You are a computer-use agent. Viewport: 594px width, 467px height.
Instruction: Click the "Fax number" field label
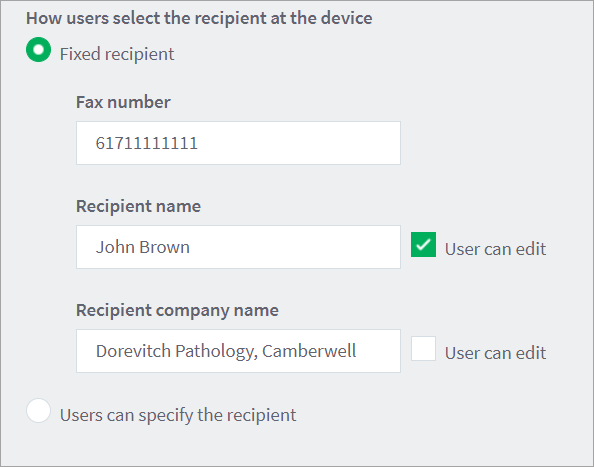(123, 102)
